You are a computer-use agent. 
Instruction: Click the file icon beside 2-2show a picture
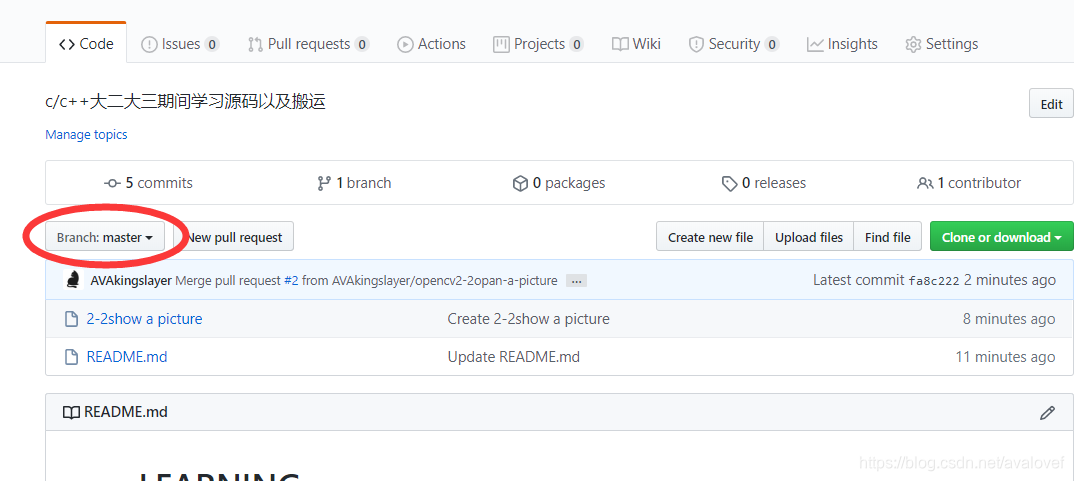coord(71,319)
